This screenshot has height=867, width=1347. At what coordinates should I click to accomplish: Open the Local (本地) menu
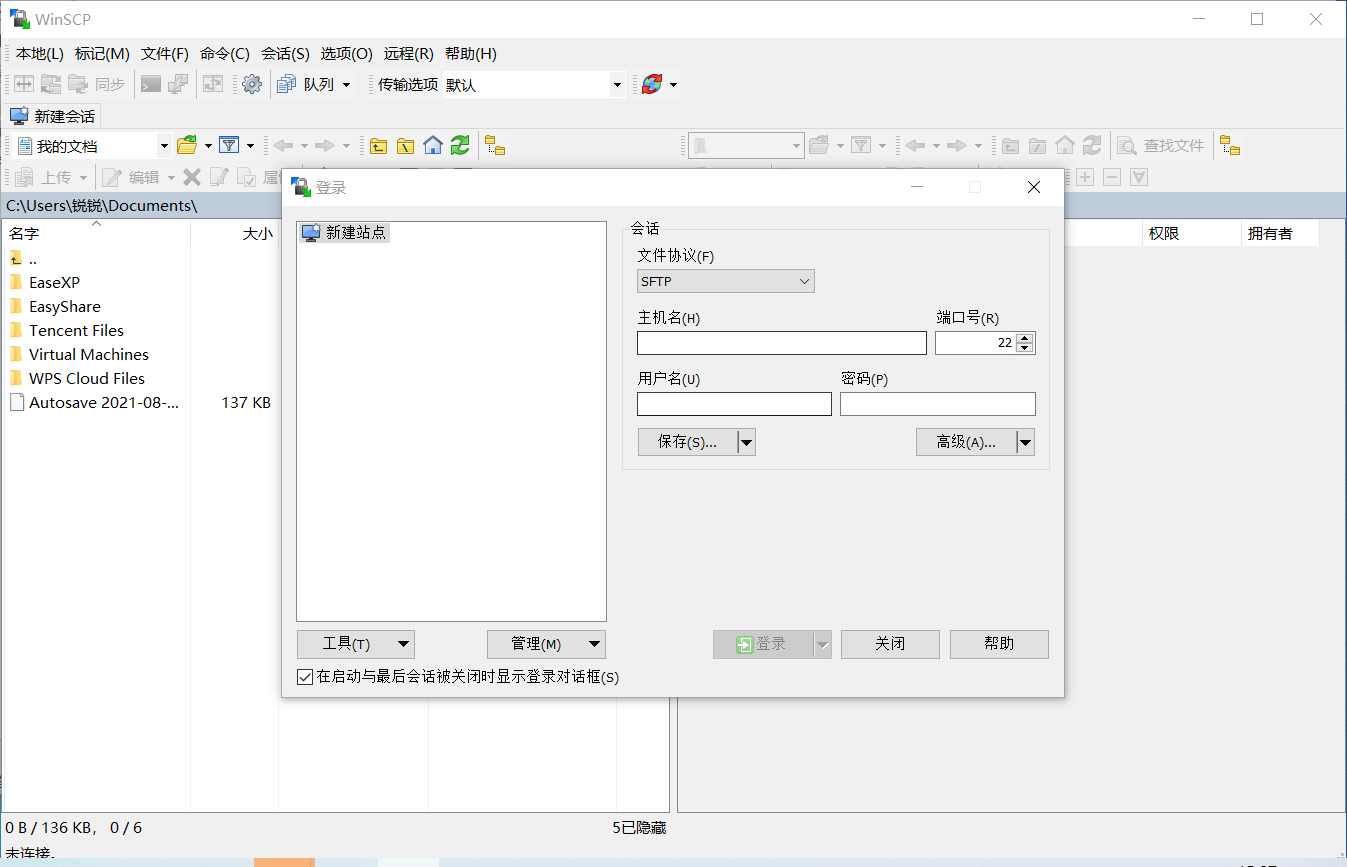40,54
